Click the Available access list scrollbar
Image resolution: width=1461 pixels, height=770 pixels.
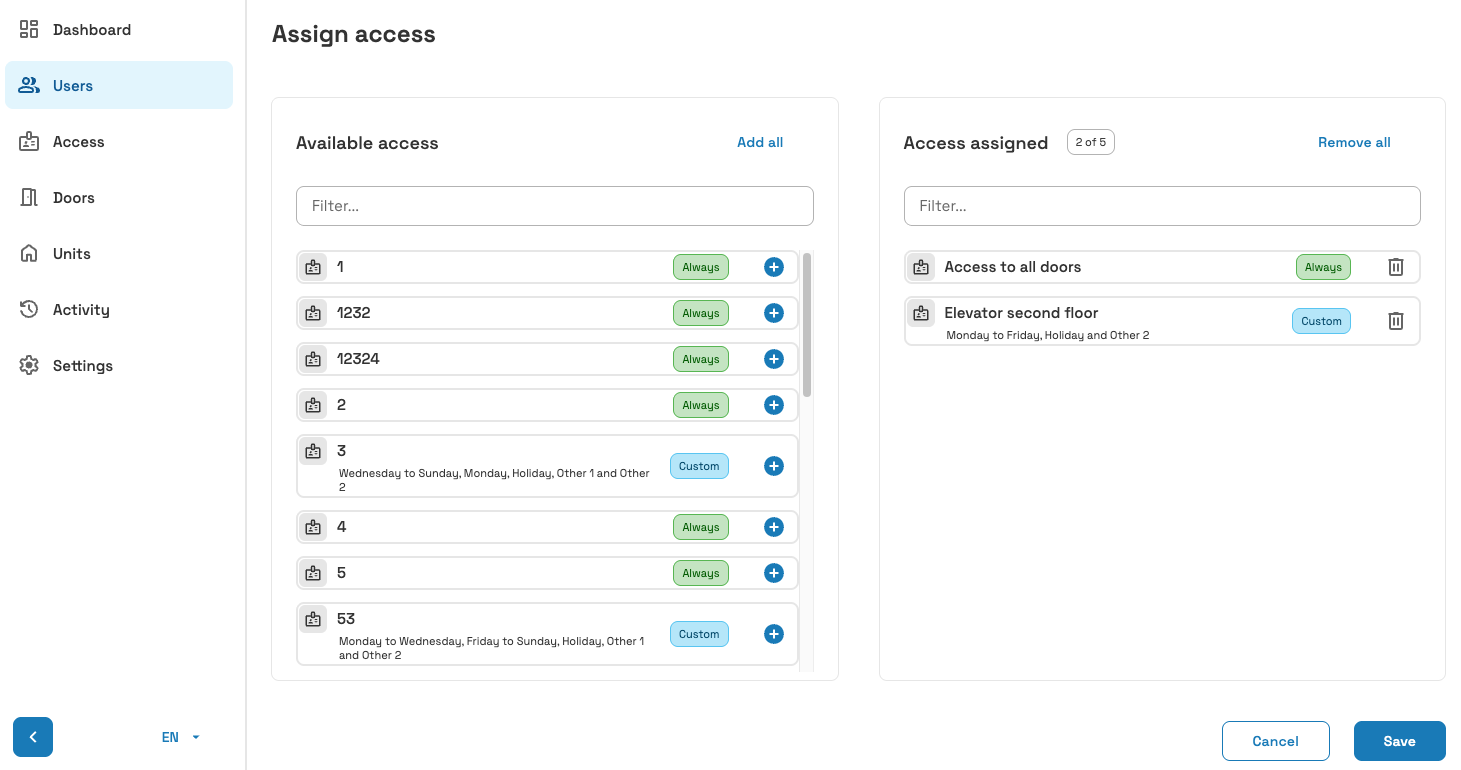(807, 325)
